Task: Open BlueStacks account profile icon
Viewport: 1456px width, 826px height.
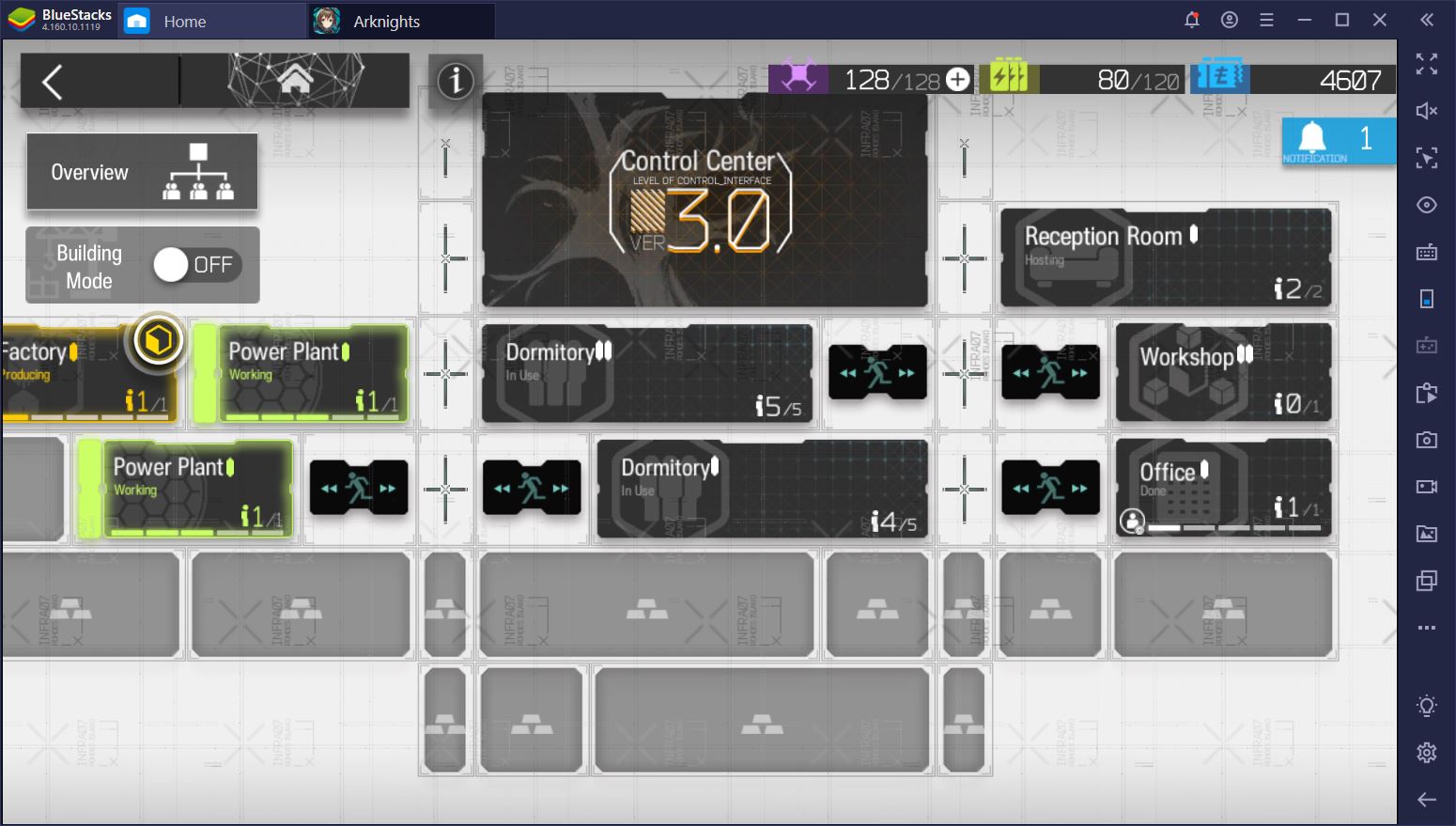Action: [x=1230, y=20]
